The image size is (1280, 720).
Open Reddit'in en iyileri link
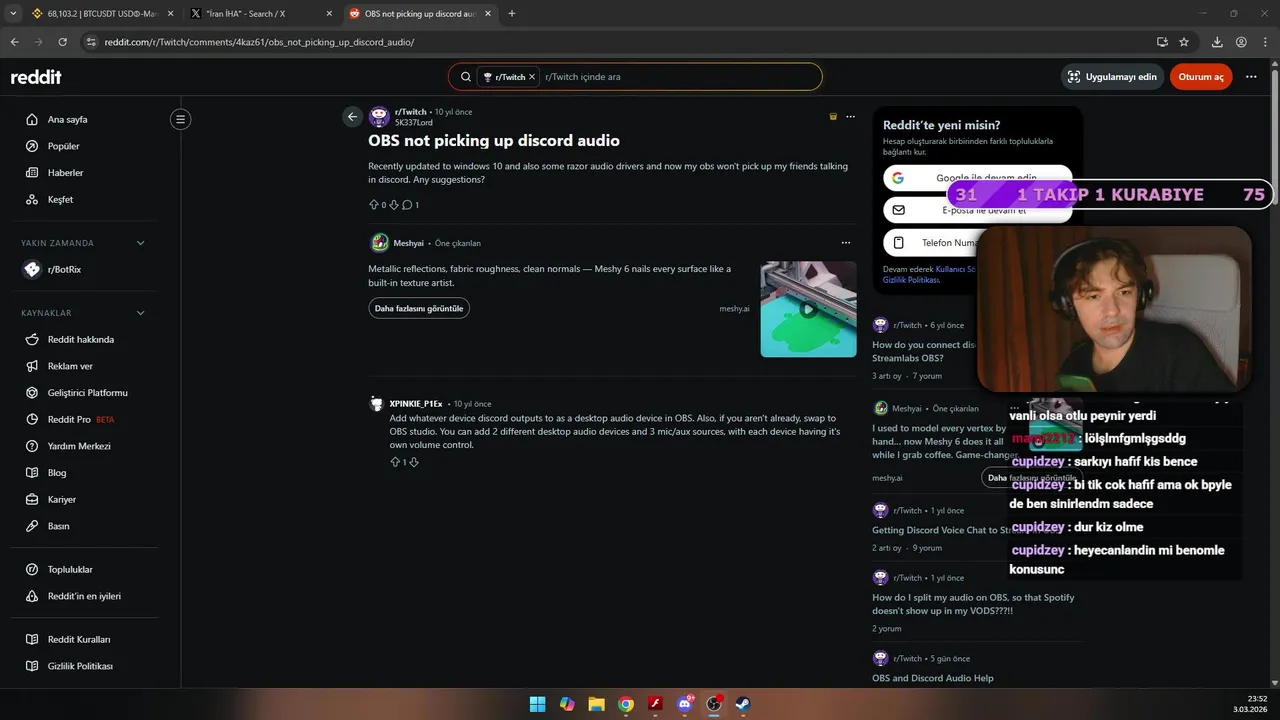(84, 596)
